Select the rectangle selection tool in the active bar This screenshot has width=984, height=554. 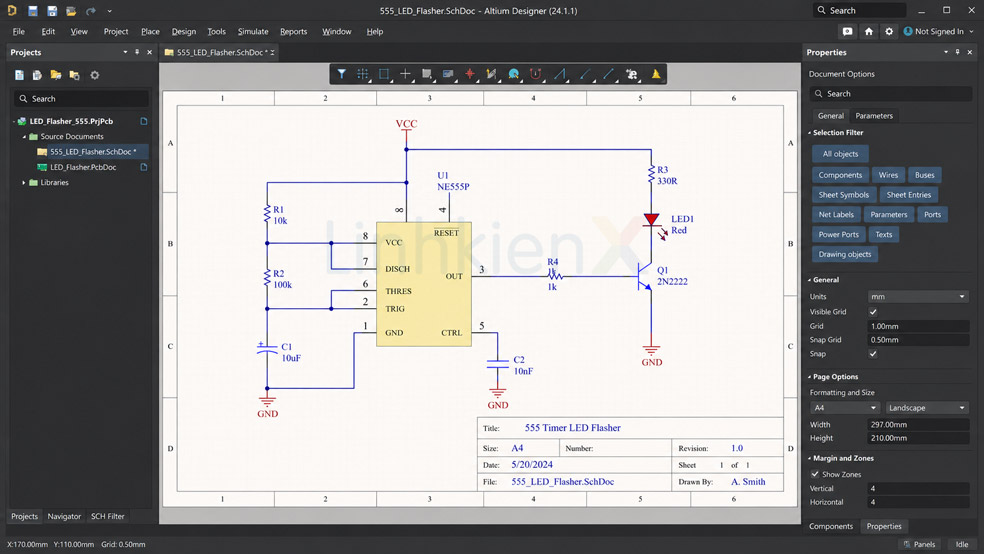click(384, 74)
